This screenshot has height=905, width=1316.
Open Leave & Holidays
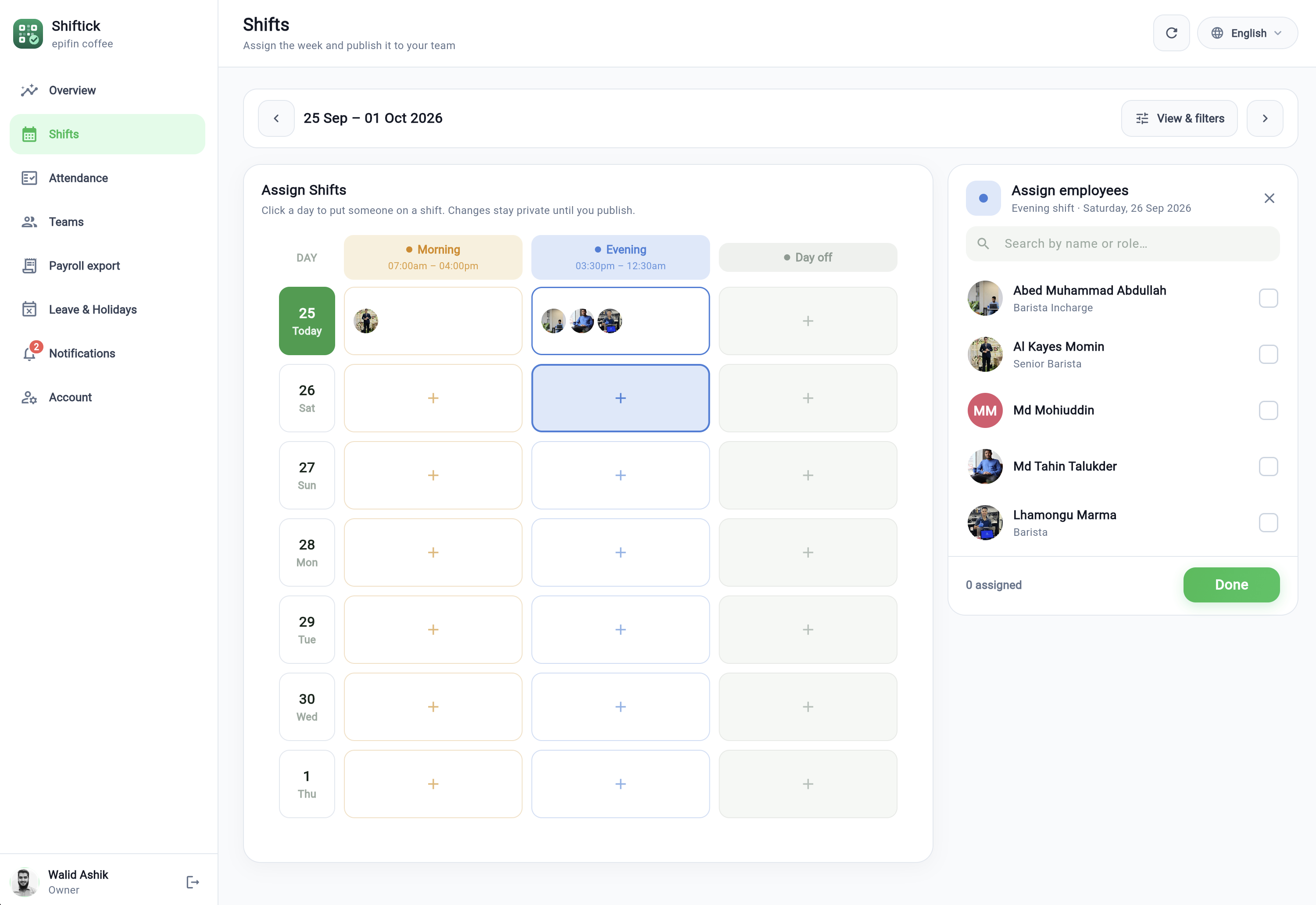coord(107,310)
